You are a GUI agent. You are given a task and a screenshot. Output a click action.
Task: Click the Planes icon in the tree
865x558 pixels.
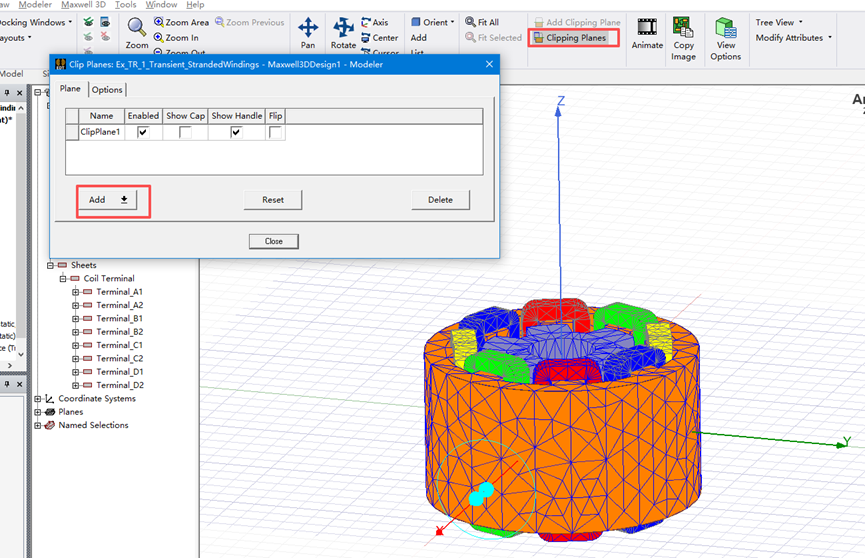(50, 412)
